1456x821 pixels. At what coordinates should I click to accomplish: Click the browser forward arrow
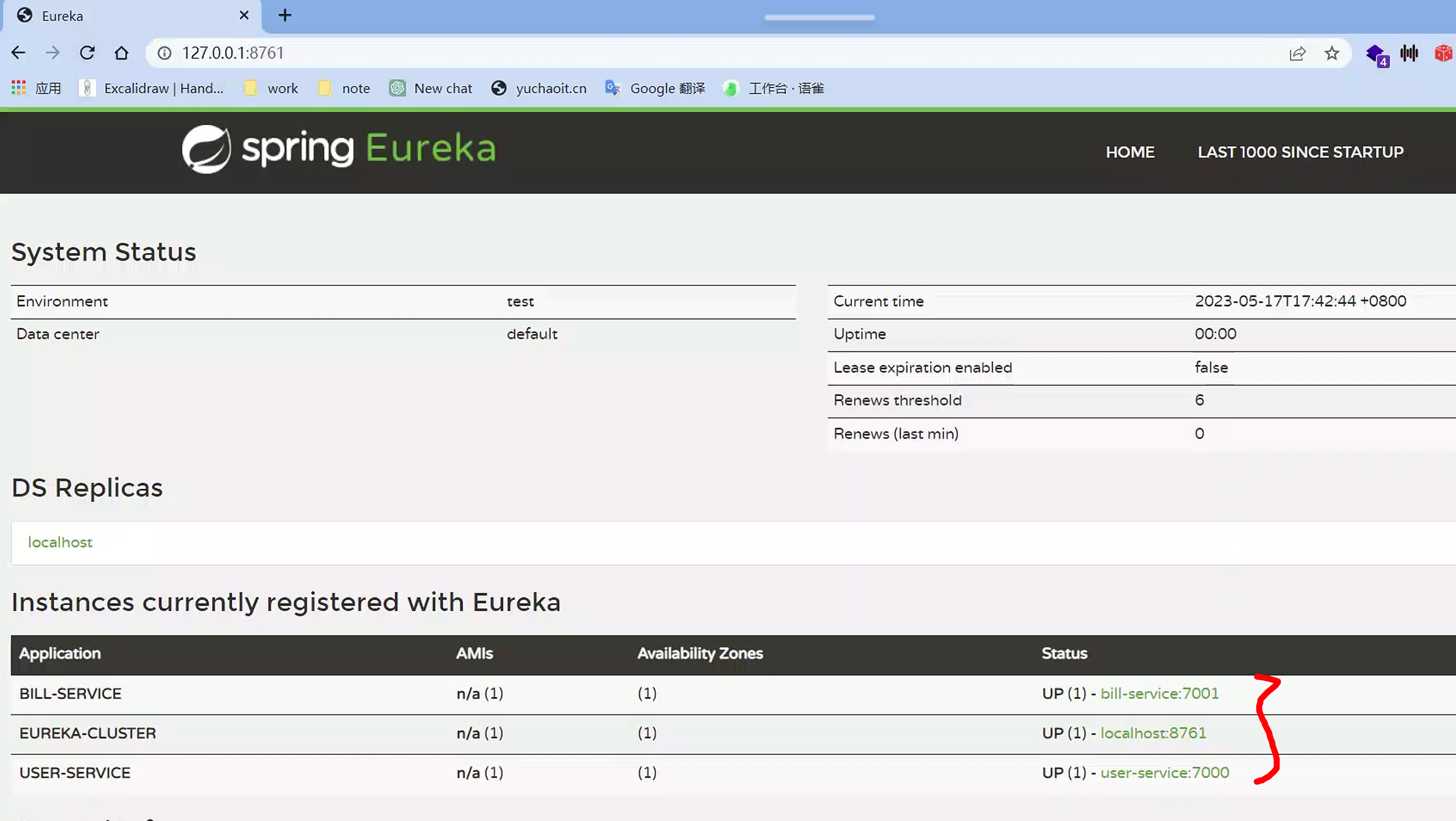click(52, 53)
